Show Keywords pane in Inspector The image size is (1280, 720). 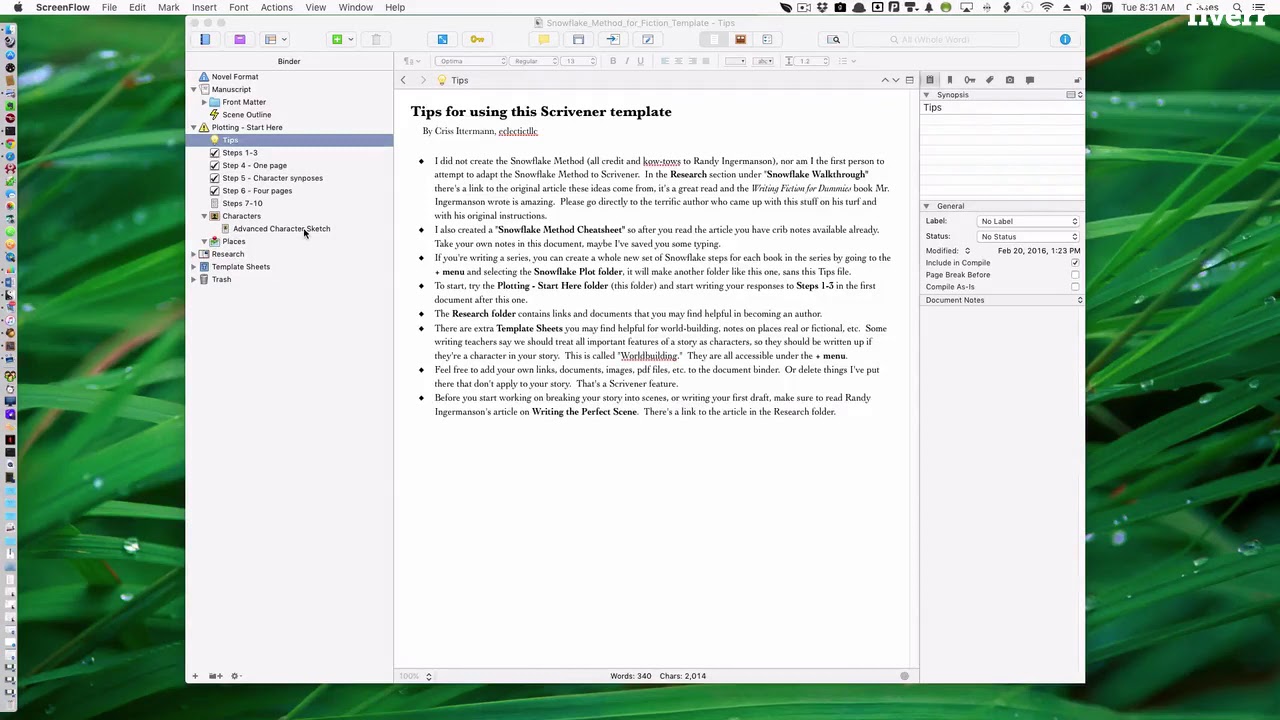tap(969, 80)
